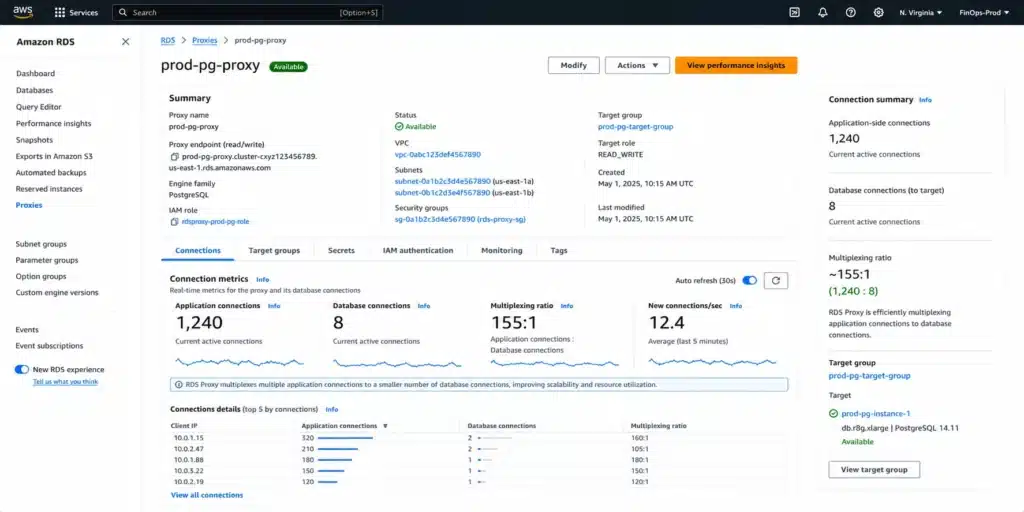Switch to the Tags tab
This screenshot has width=1024, height=512.
coord(559,250)
